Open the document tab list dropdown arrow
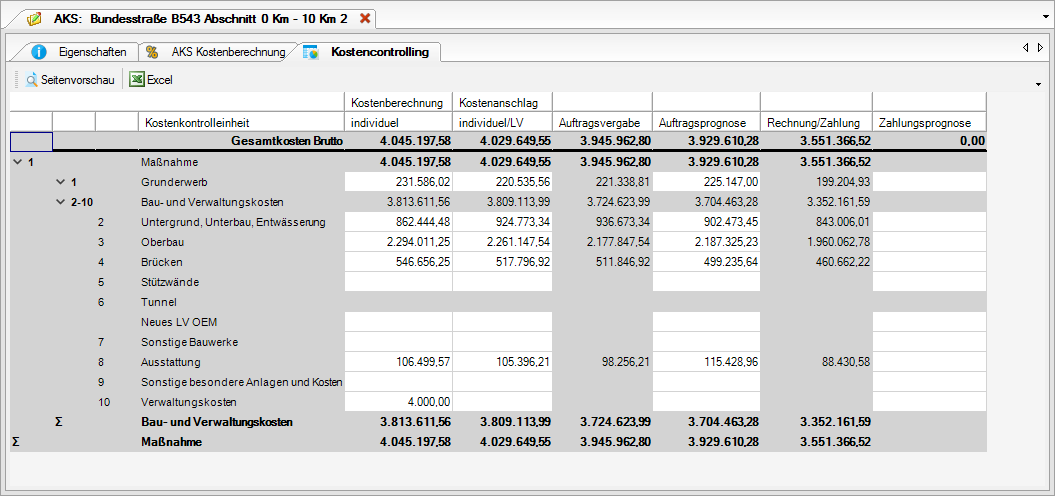This screenshot has height=496, width=1055. (x=1045, y=16)
